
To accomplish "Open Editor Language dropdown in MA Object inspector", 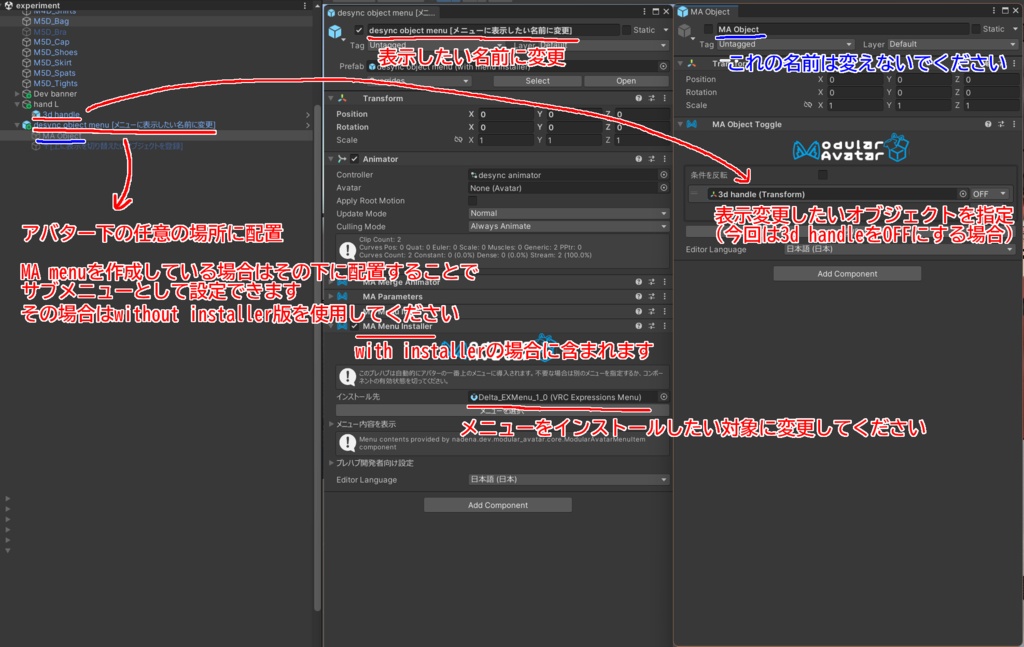I will [899, 249].
